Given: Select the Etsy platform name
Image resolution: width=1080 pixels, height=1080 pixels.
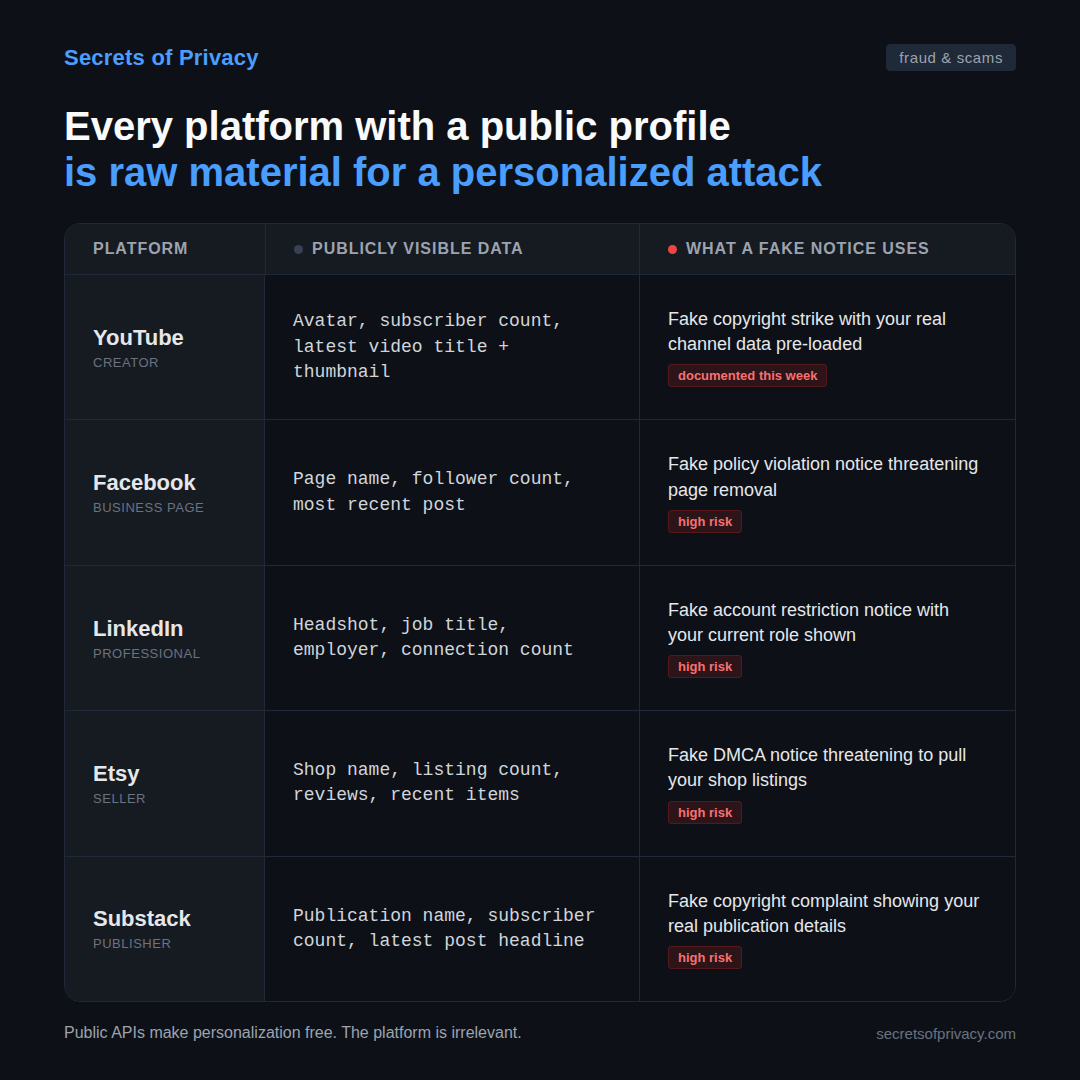Looking at the screenshot, I should point(116,773).
